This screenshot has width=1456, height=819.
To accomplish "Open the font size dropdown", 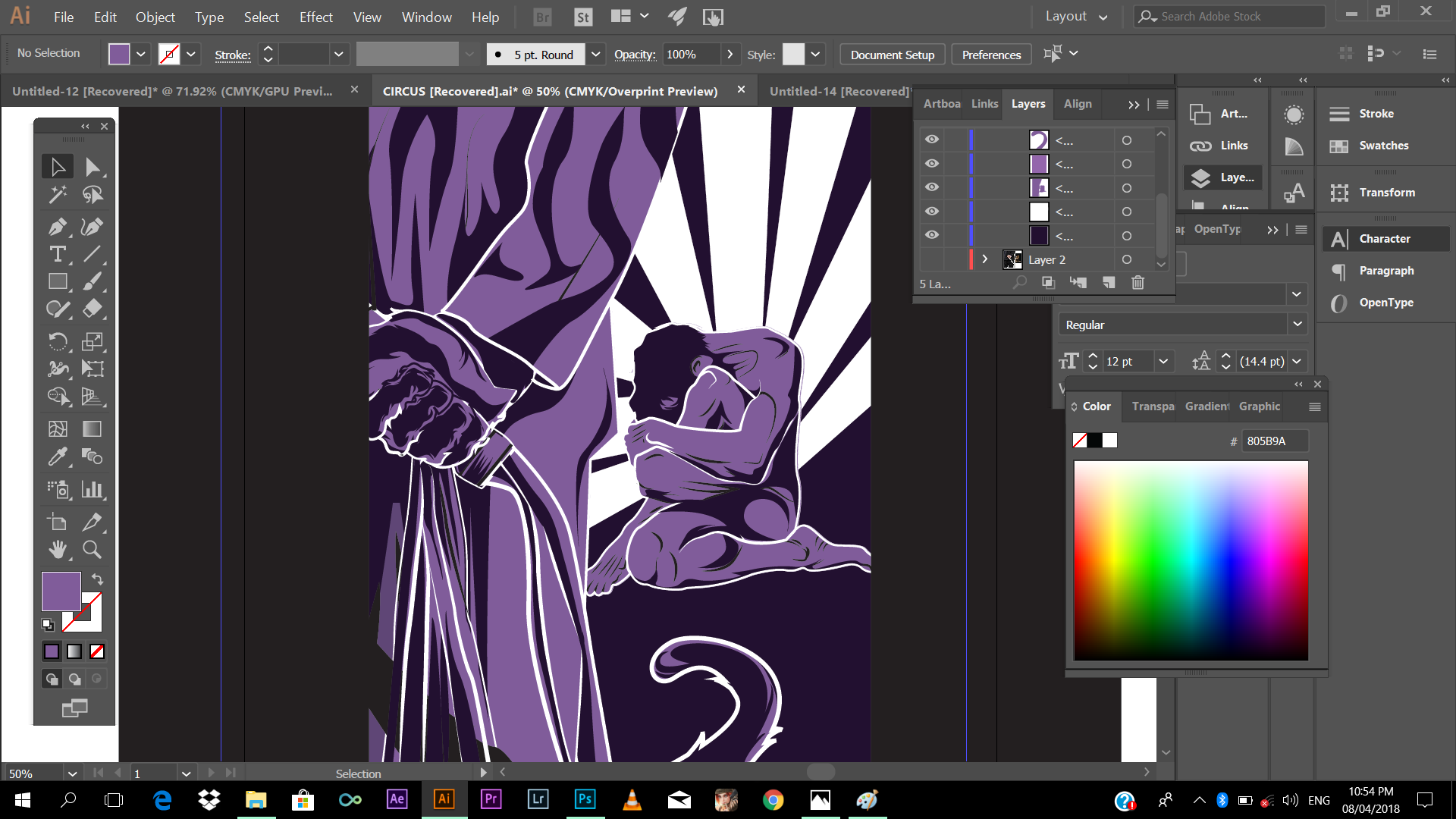I will 1163,362.
